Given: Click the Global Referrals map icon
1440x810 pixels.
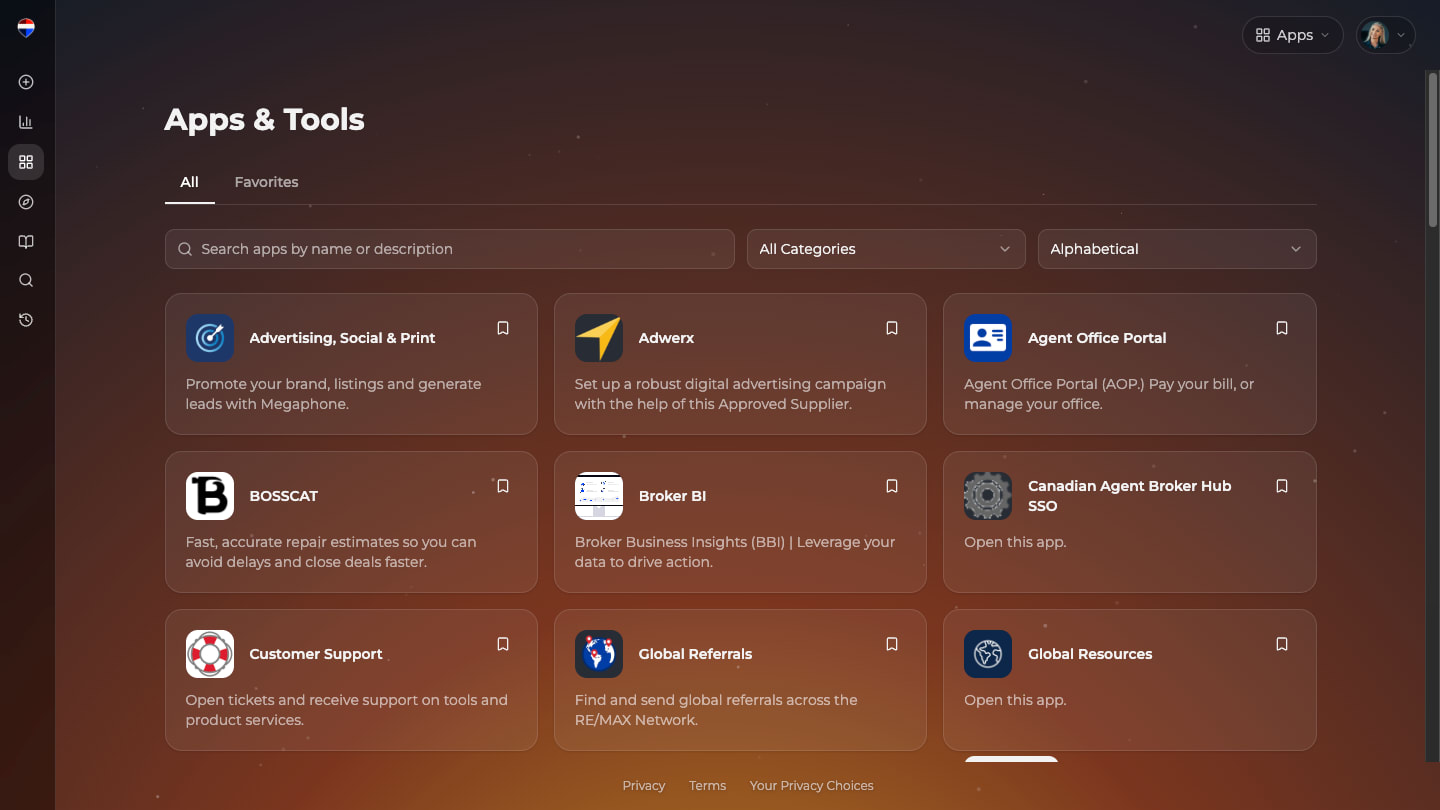Looking at the screenshot, I should 599,654.
